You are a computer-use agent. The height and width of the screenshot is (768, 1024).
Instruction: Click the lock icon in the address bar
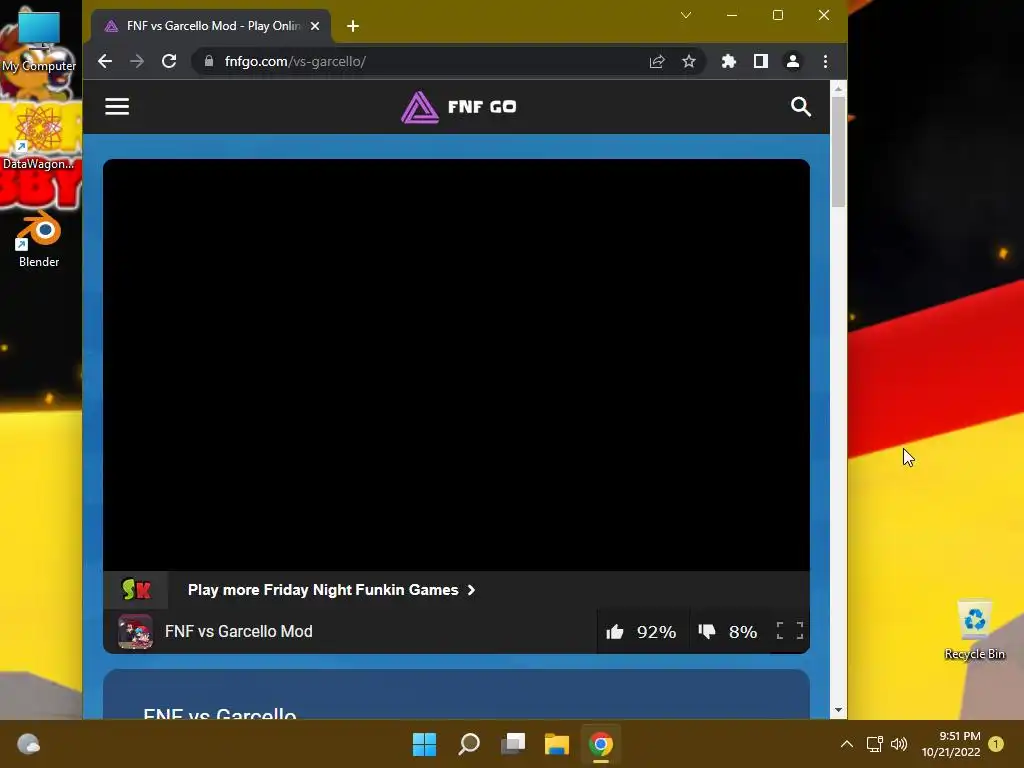[x=209, y=61]
